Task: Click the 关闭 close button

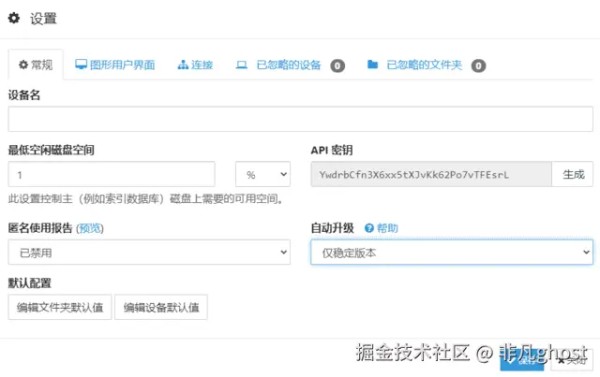Action: coord(572,360)
